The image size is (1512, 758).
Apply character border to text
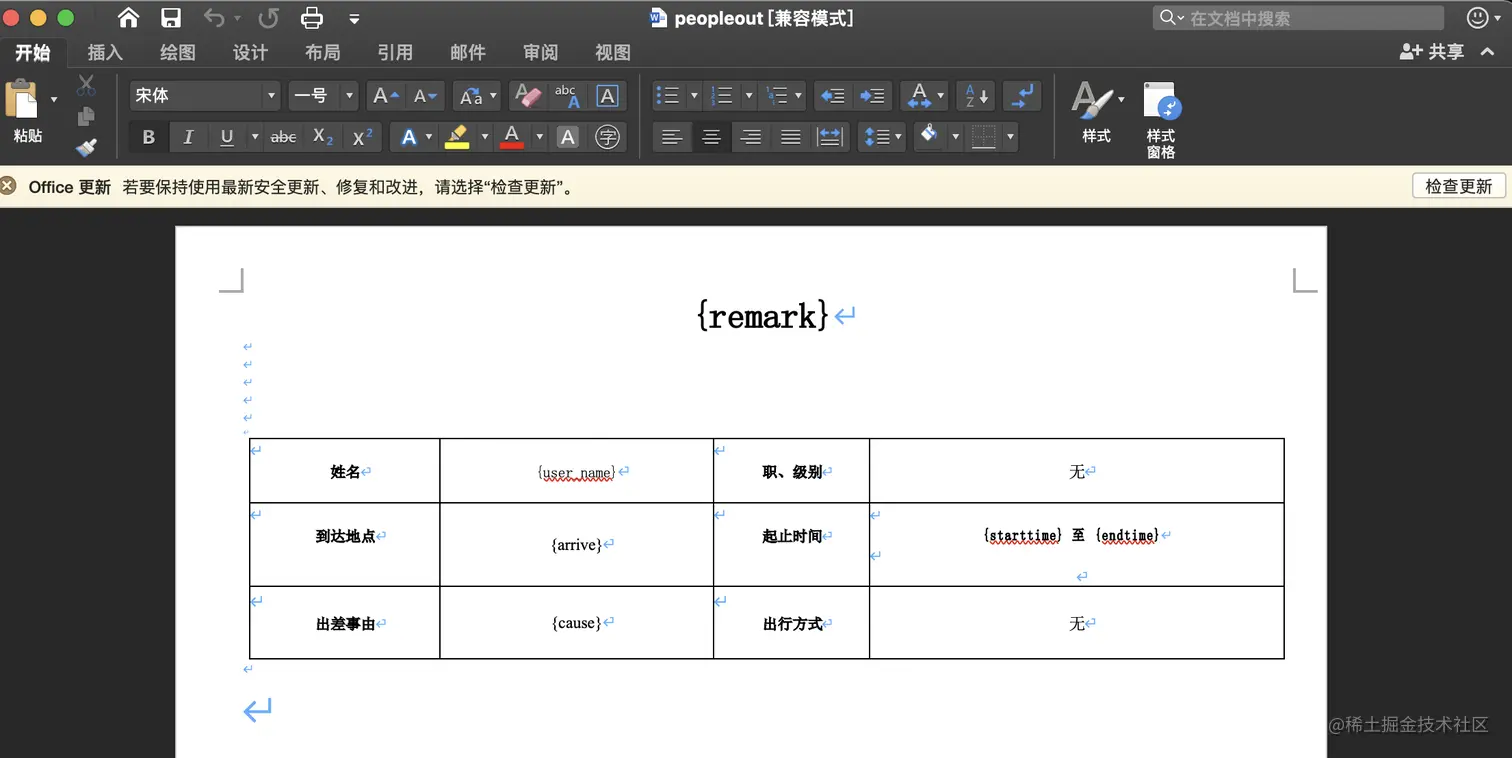607,96
